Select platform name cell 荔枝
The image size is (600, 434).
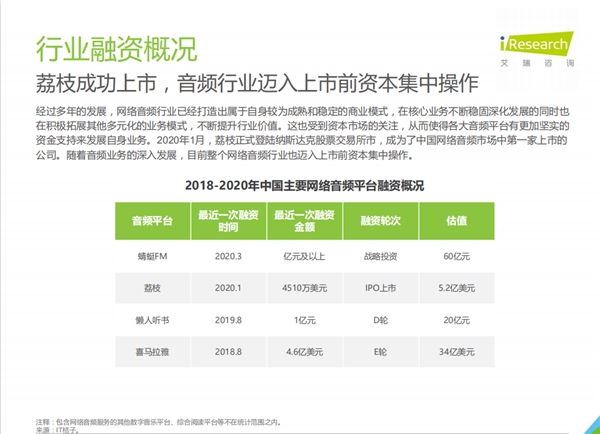click(x=152, y=288)
